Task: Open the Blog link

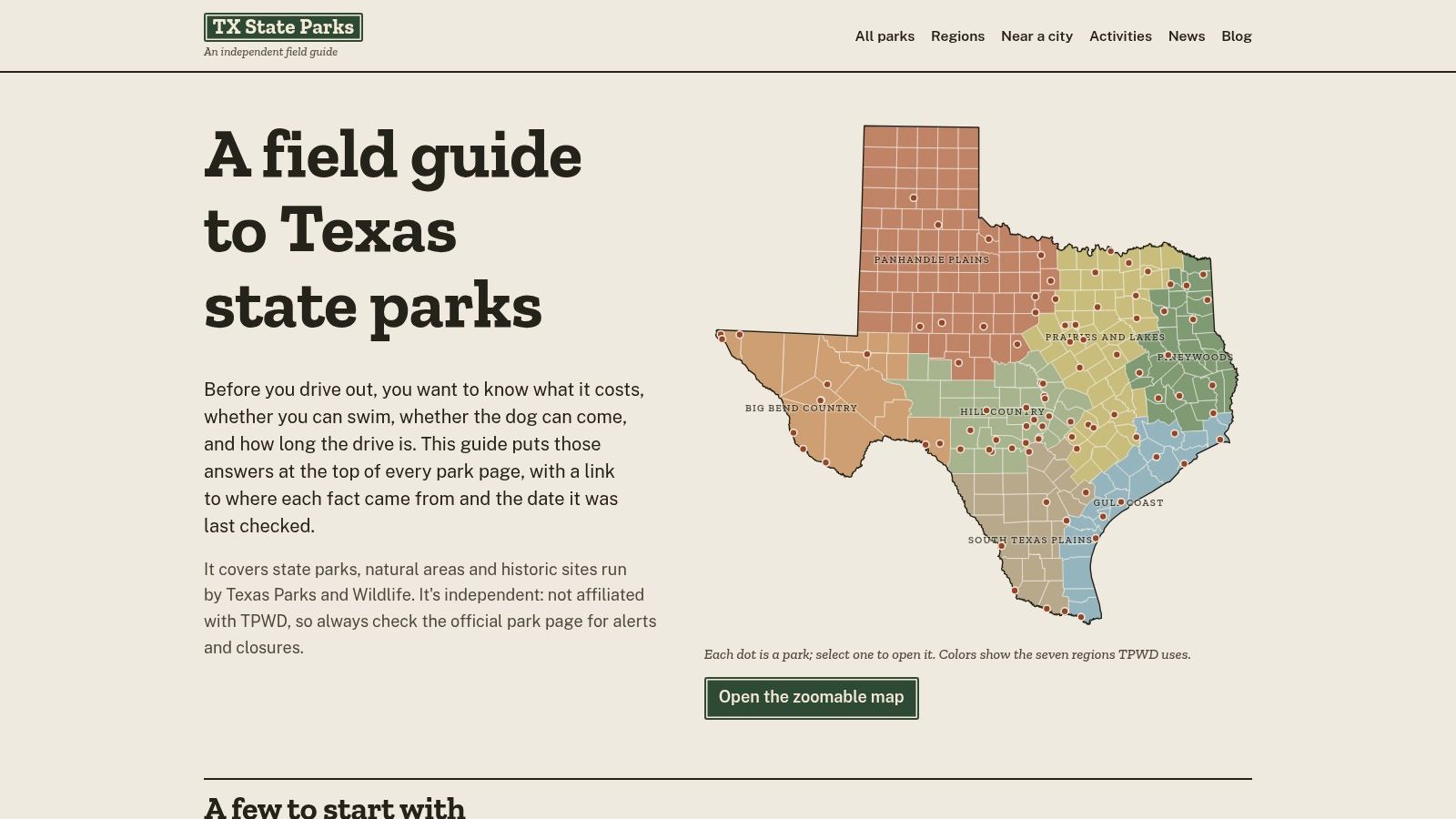Action: click(1237, 36)
